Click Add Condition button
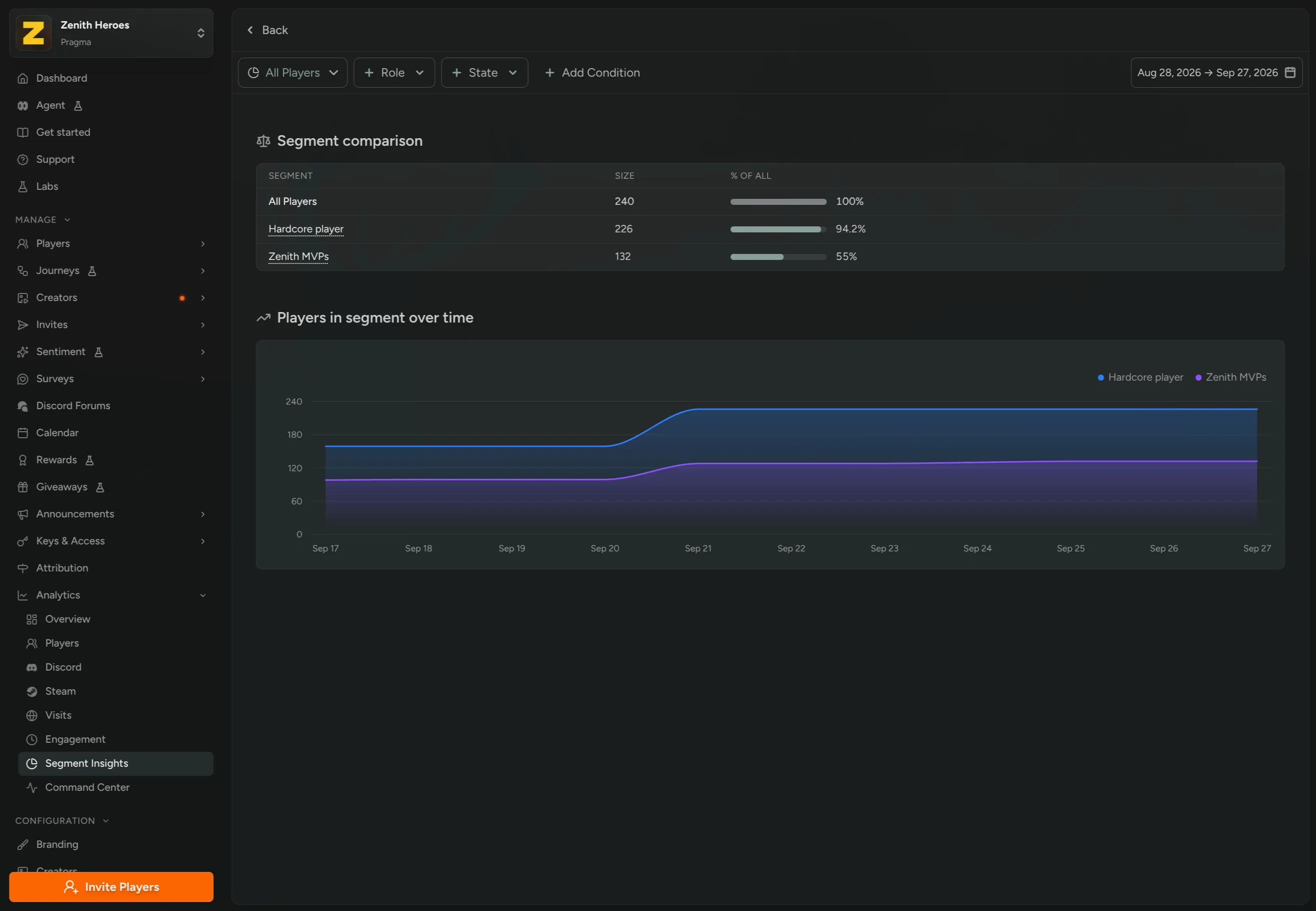Screen dimensions: 1316x911 (593, 73)
